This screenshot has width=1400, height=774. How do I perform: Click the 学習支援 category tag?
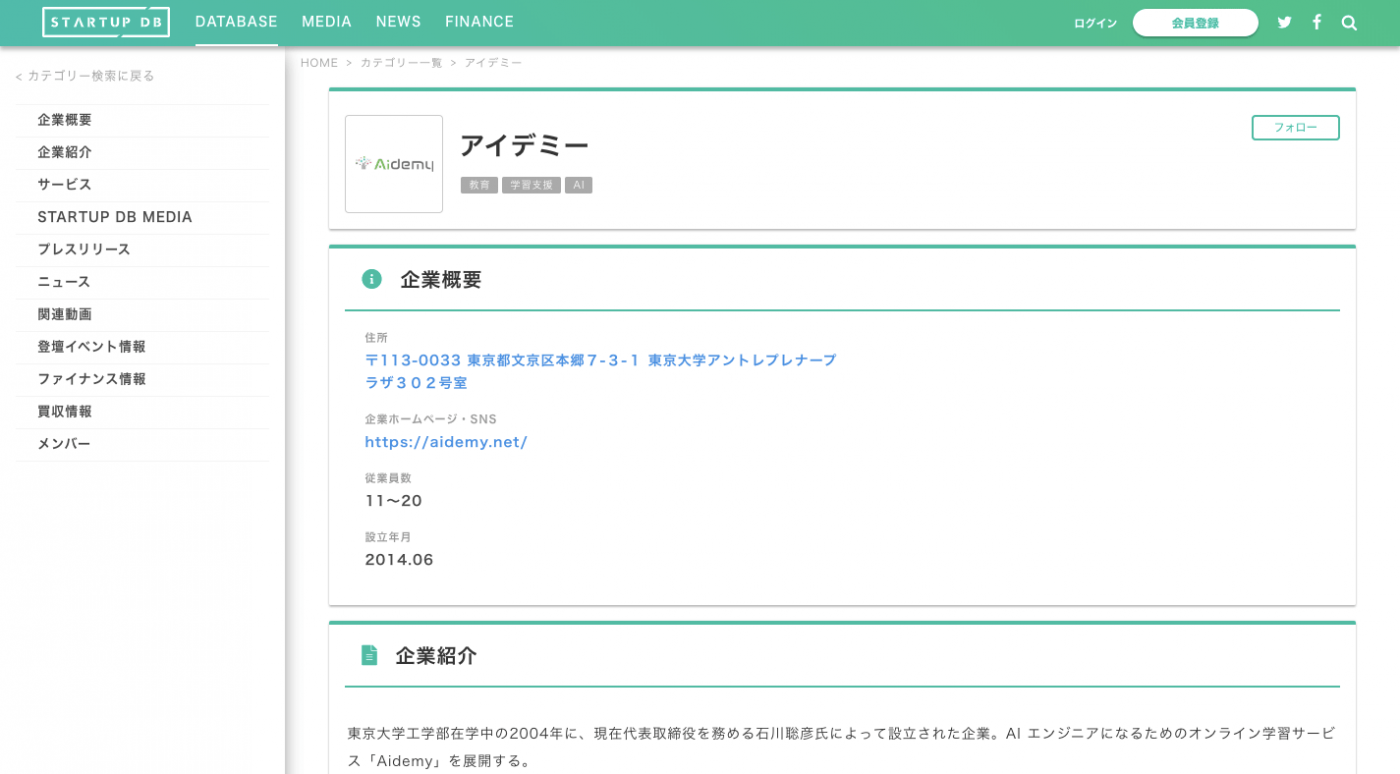pos(531,185)
